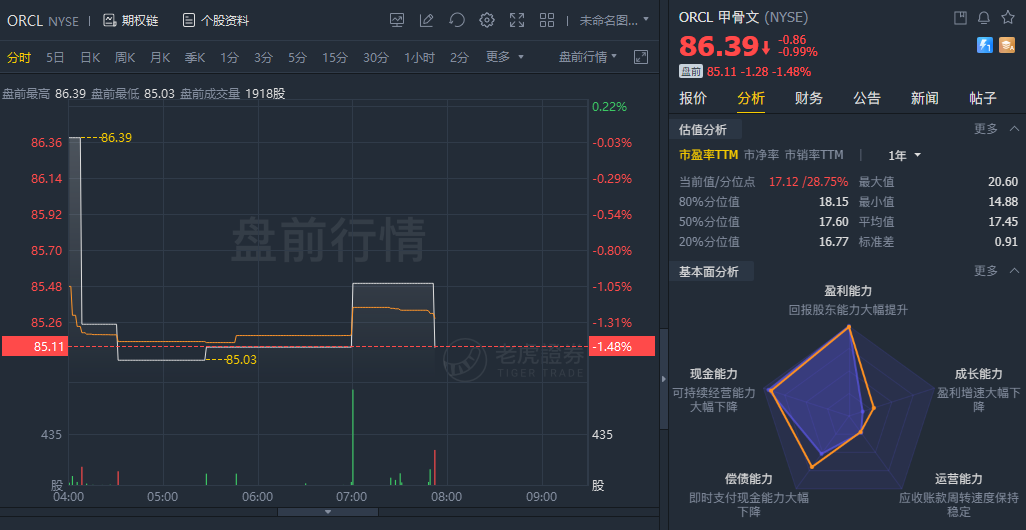Click the chart indicator icon in toolbar

tap(397, 20)
